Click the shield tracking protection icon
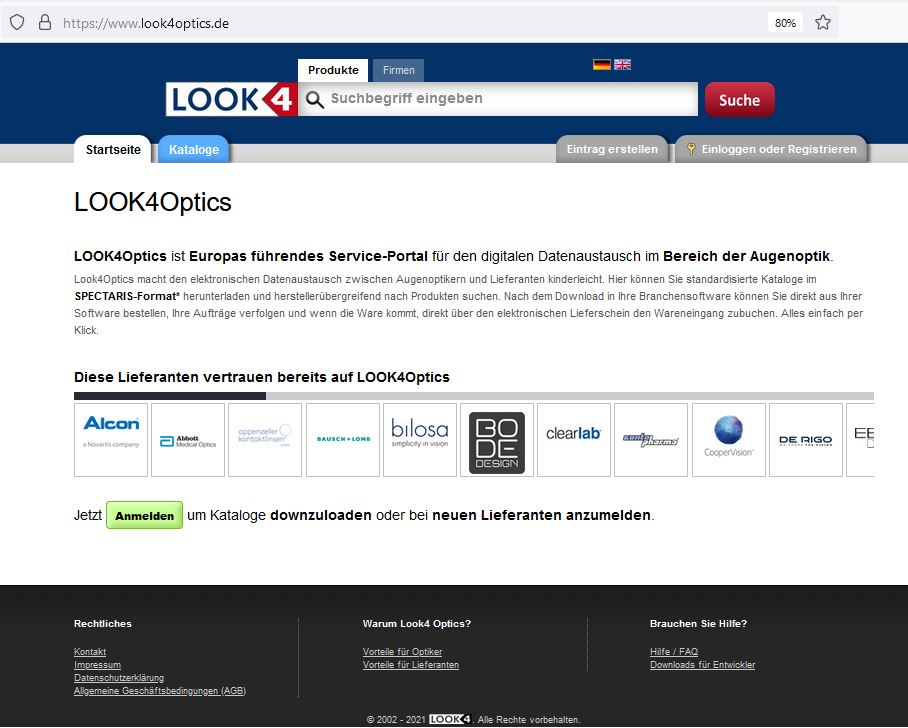Image resolution: width=908 pixels, height=728 pixels. 17,23
